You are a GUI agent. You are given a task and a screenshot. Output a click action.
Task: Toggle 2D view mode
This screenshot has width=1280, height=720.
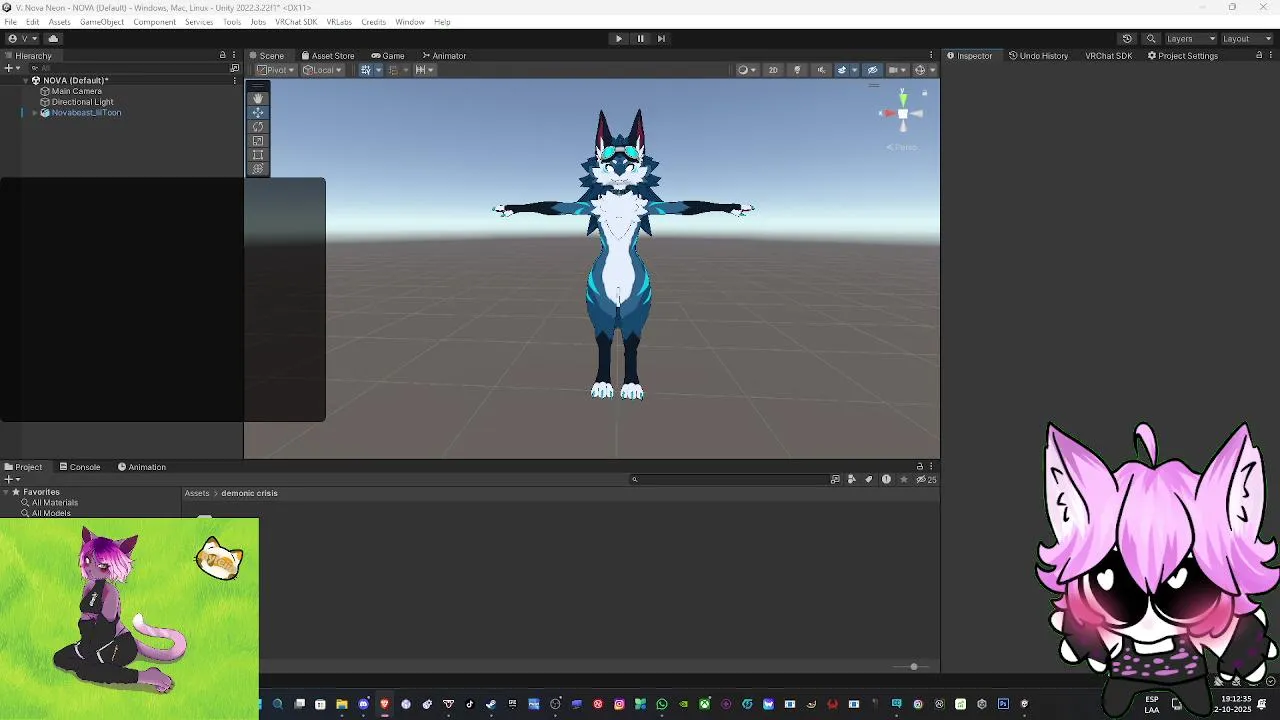[773, 70]
